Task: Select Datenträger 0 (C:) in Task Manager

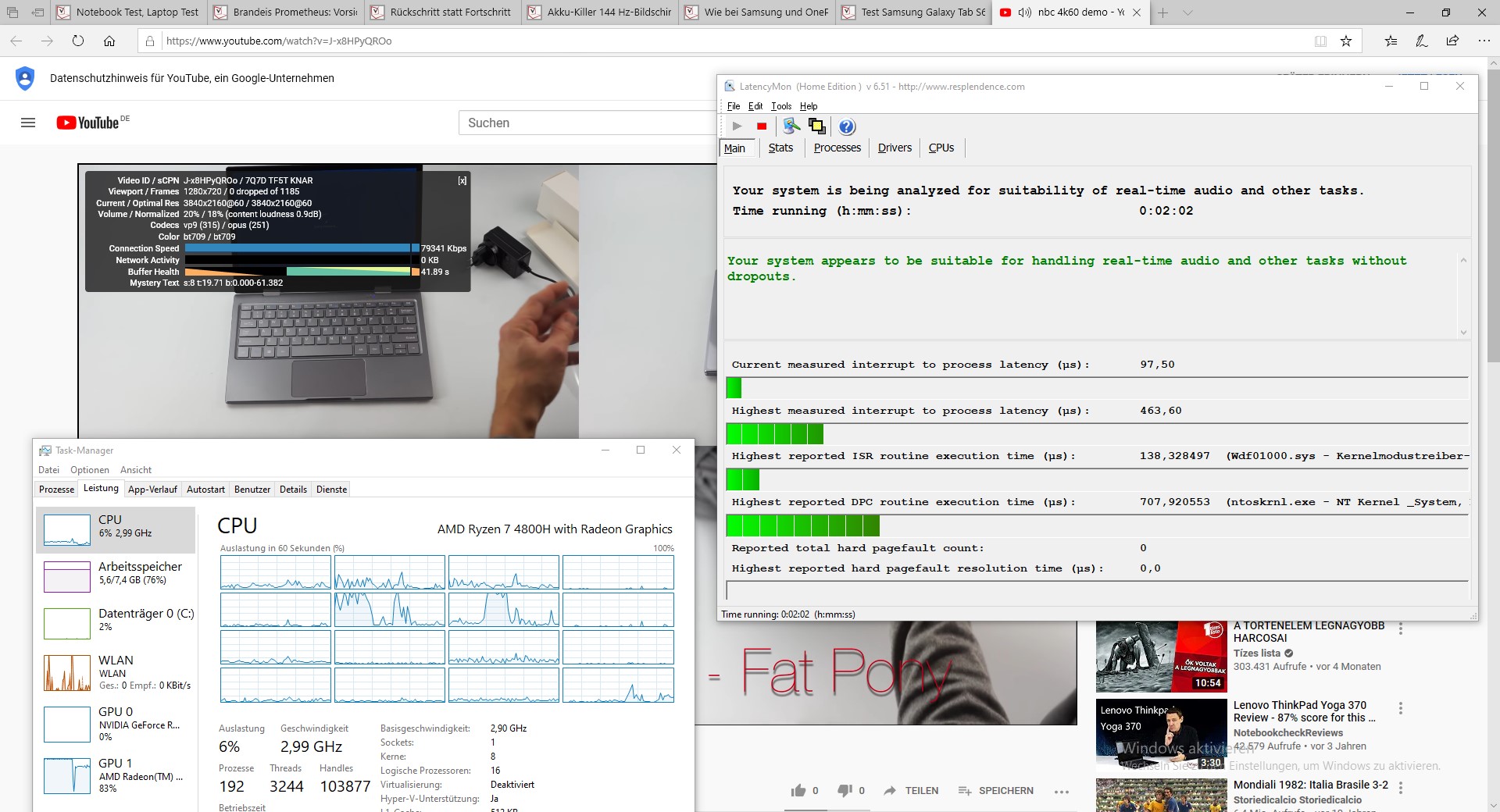Action: pos(116,623)
